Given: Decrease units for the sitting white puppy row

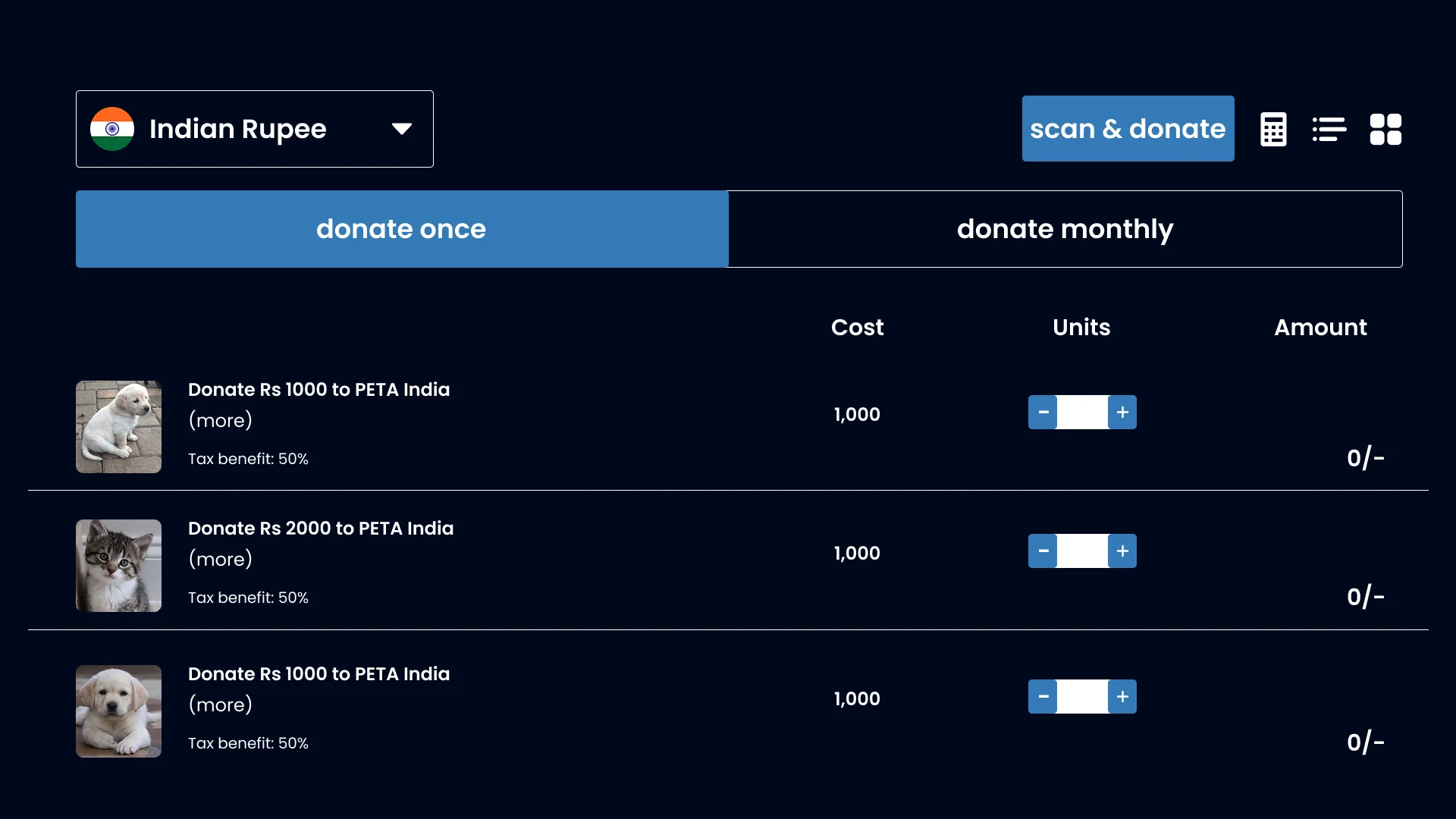Looking at the screenshot, I should click(1043, 413).
